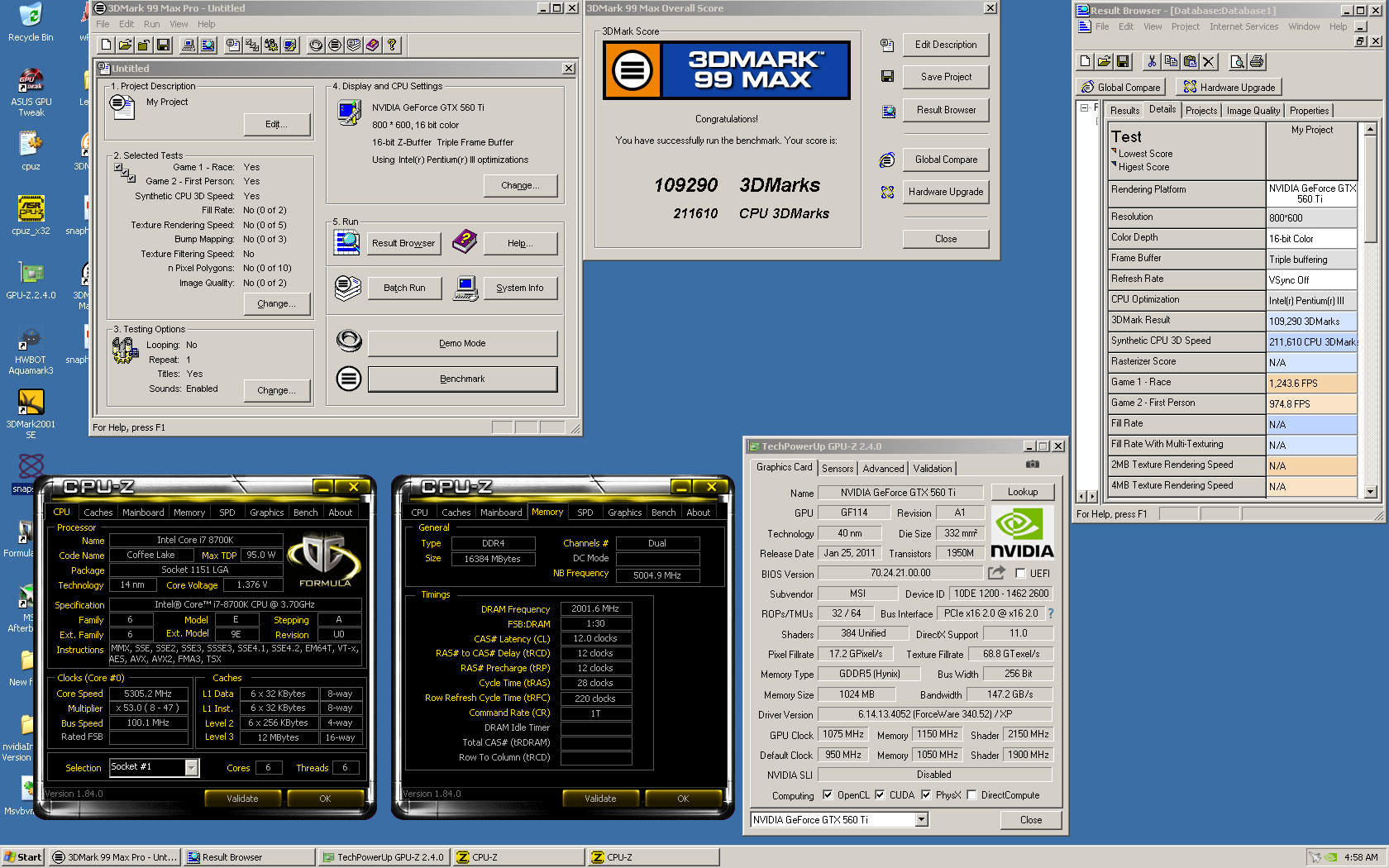Click Change button under Display and CPU Settings
The image size is (1389, 868).
coord(520,185)
